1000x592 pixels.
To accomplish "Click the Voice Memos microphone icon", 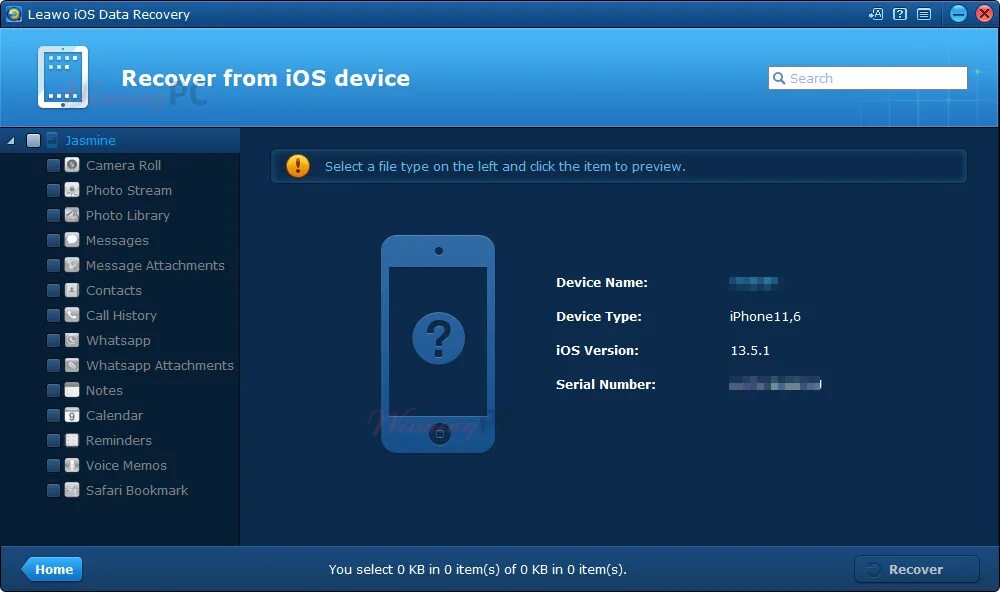I will (72, 465).
